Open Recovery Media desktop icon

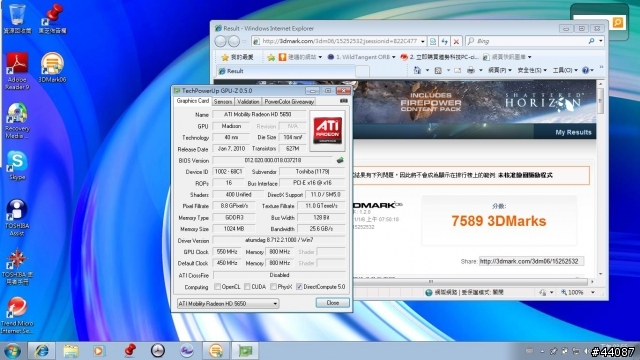coord(17,121)
